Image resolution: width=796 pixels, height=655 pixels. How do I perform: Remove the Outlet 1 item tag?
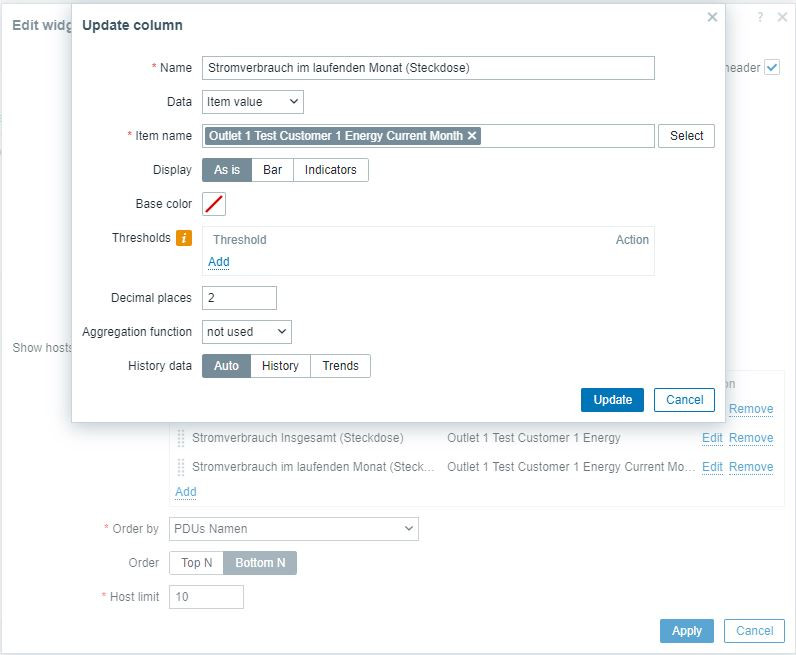pyautogui.click(x=472, y=136)
